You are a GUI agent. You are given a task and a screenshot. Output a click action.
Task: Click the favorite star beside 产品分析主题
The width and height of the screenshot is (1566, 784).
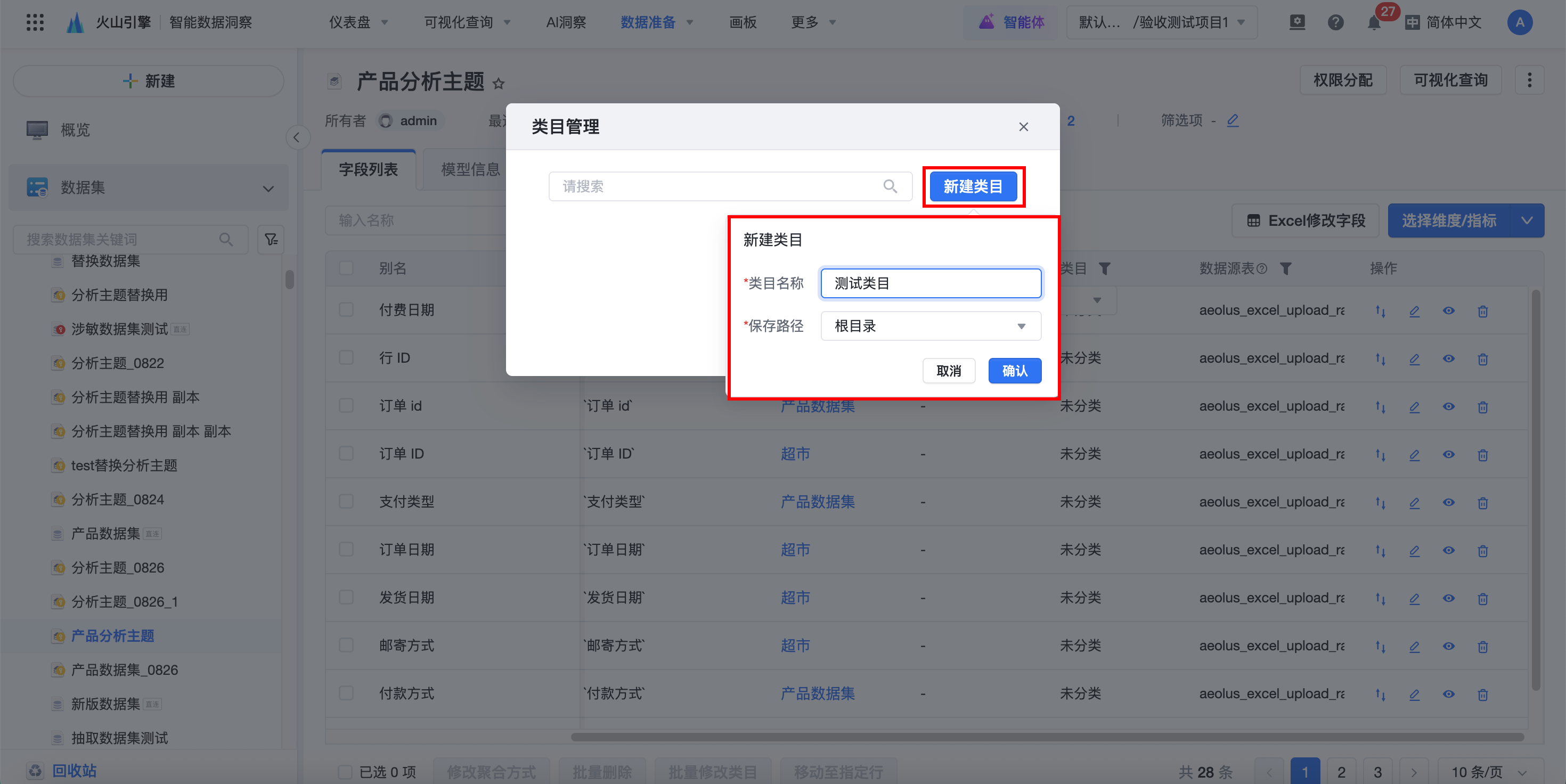tap(499, 84)
